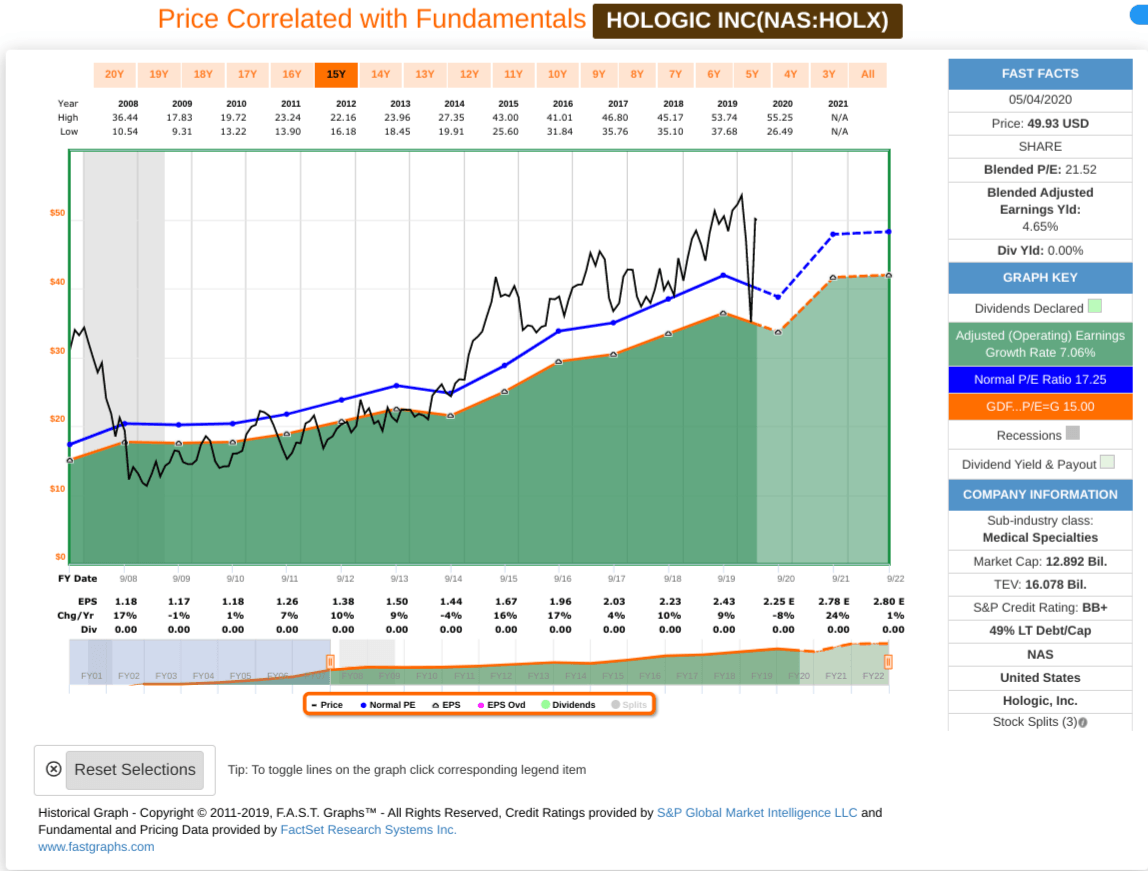Toggle the Normal PE line in legend
The image size is (1148, 871).
pos(388,705)
